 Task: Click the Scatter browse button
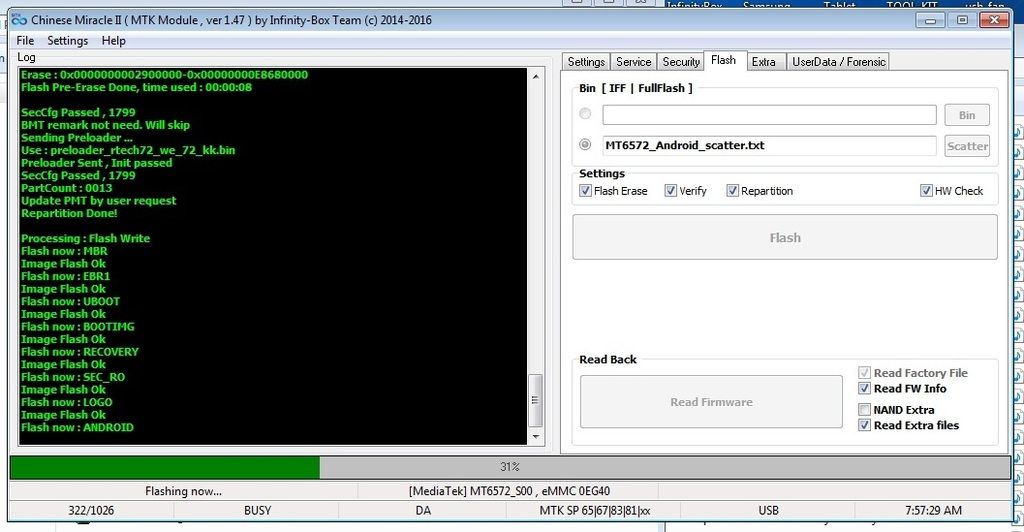tap(967, 146)
